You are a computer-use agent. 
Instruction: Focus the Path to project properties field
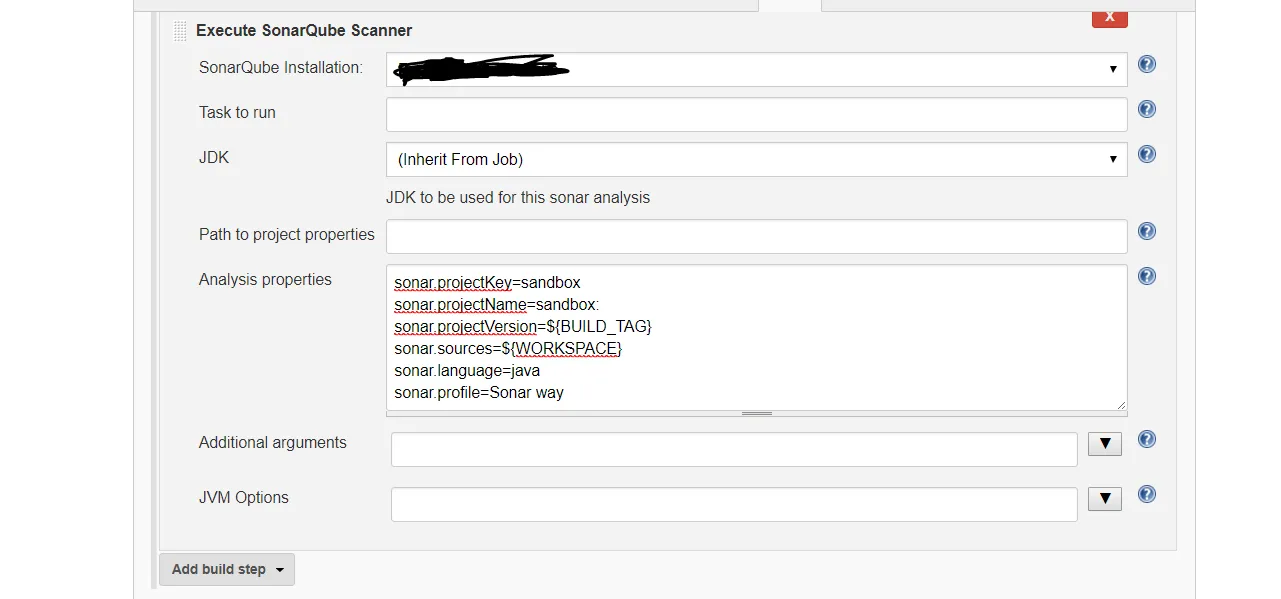[x=756, y=236]
